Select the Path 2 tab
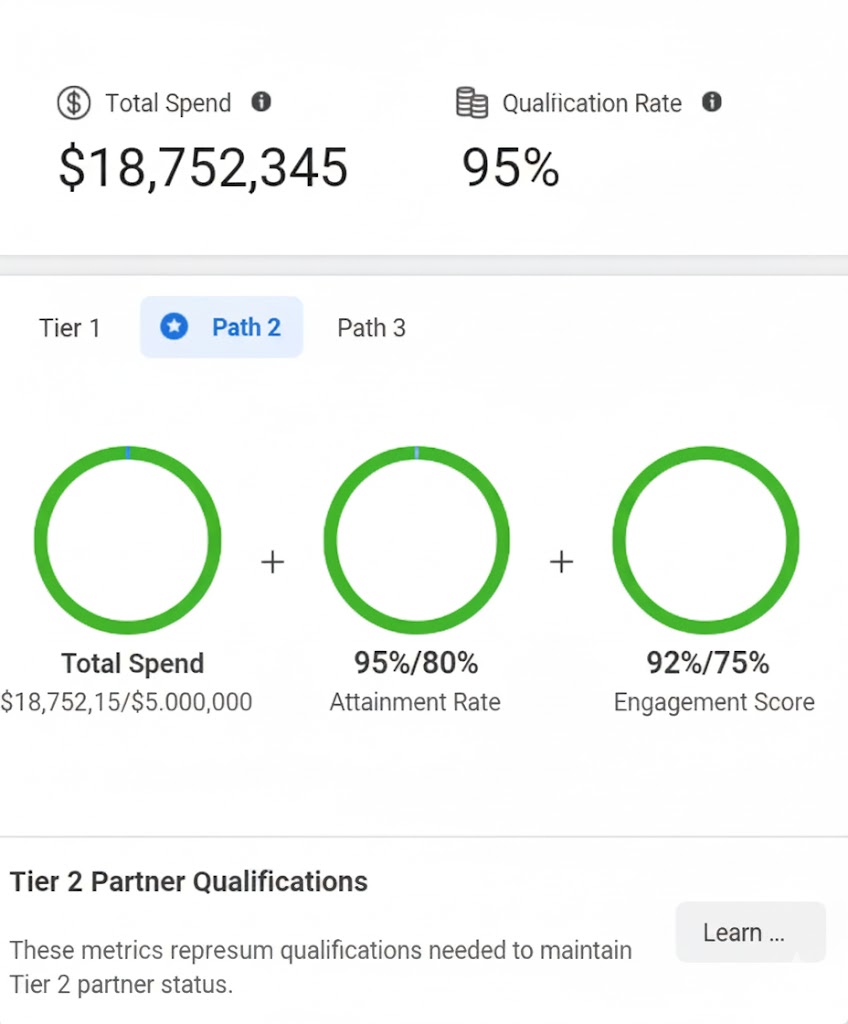Image resolution: width=848 pixels, height=1024 pixels. click(222, 327)
